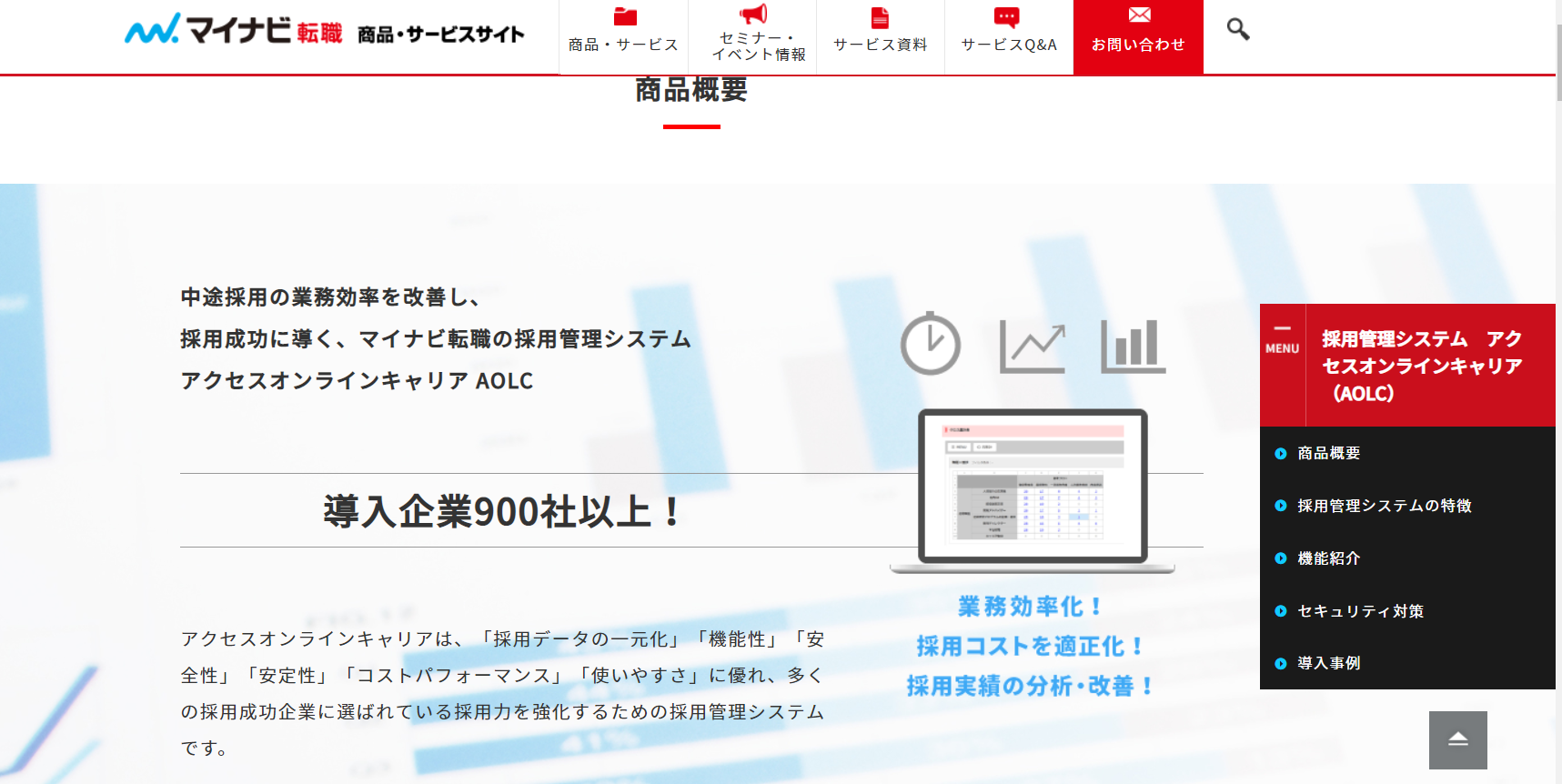
Task: Click the back-to-top arrow button
Action: point(1457,739)
